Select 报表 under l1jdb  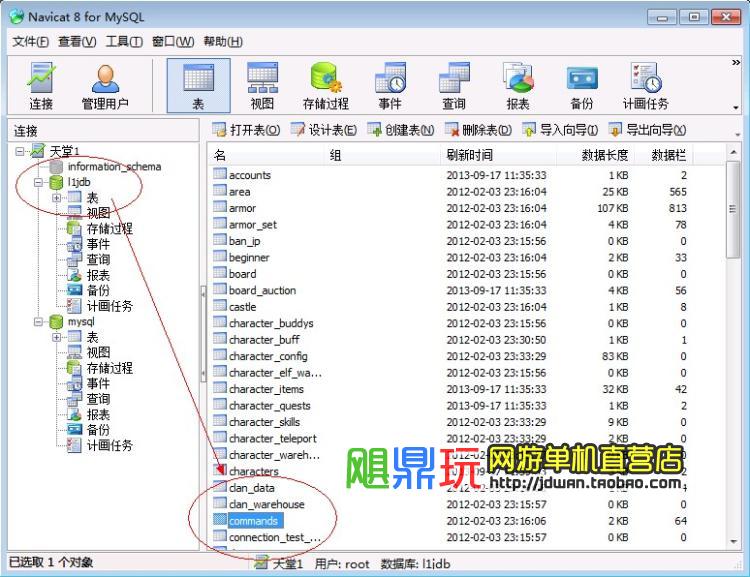tap(98, 275)
